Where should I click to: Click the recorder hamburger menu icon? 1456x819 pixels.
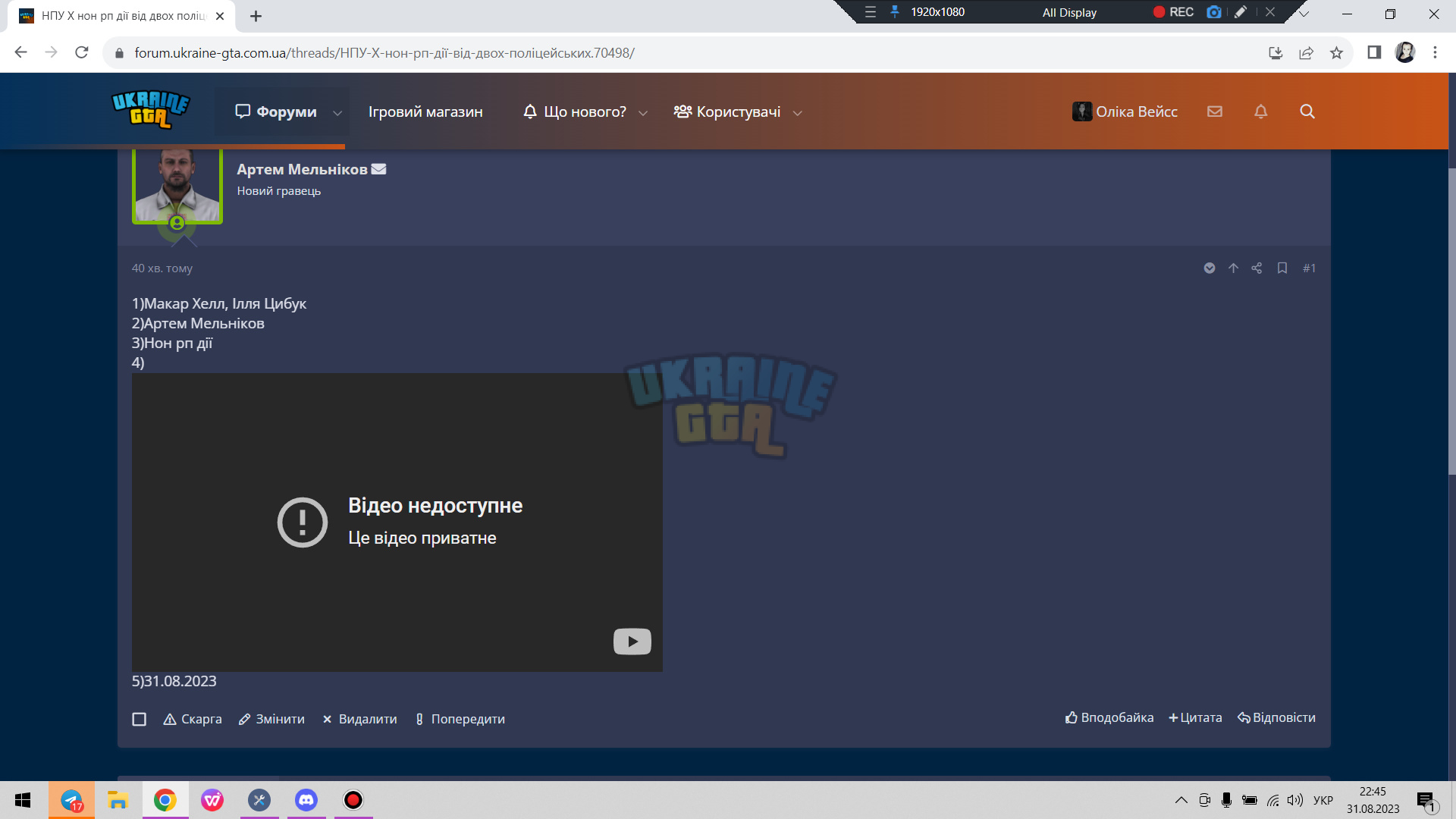pos(871,12)
